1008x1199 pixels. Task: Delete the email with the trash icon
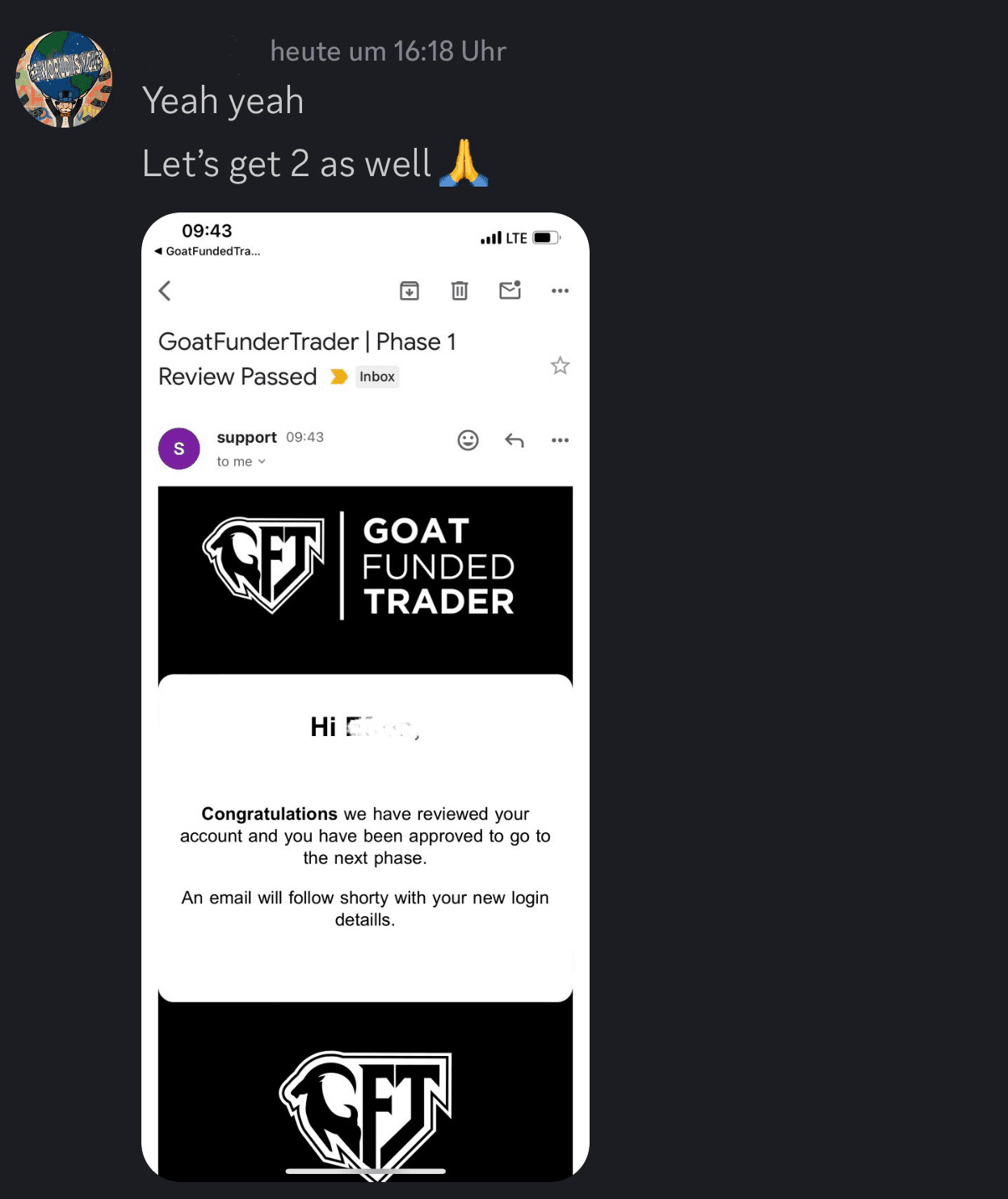click(460, 291)
